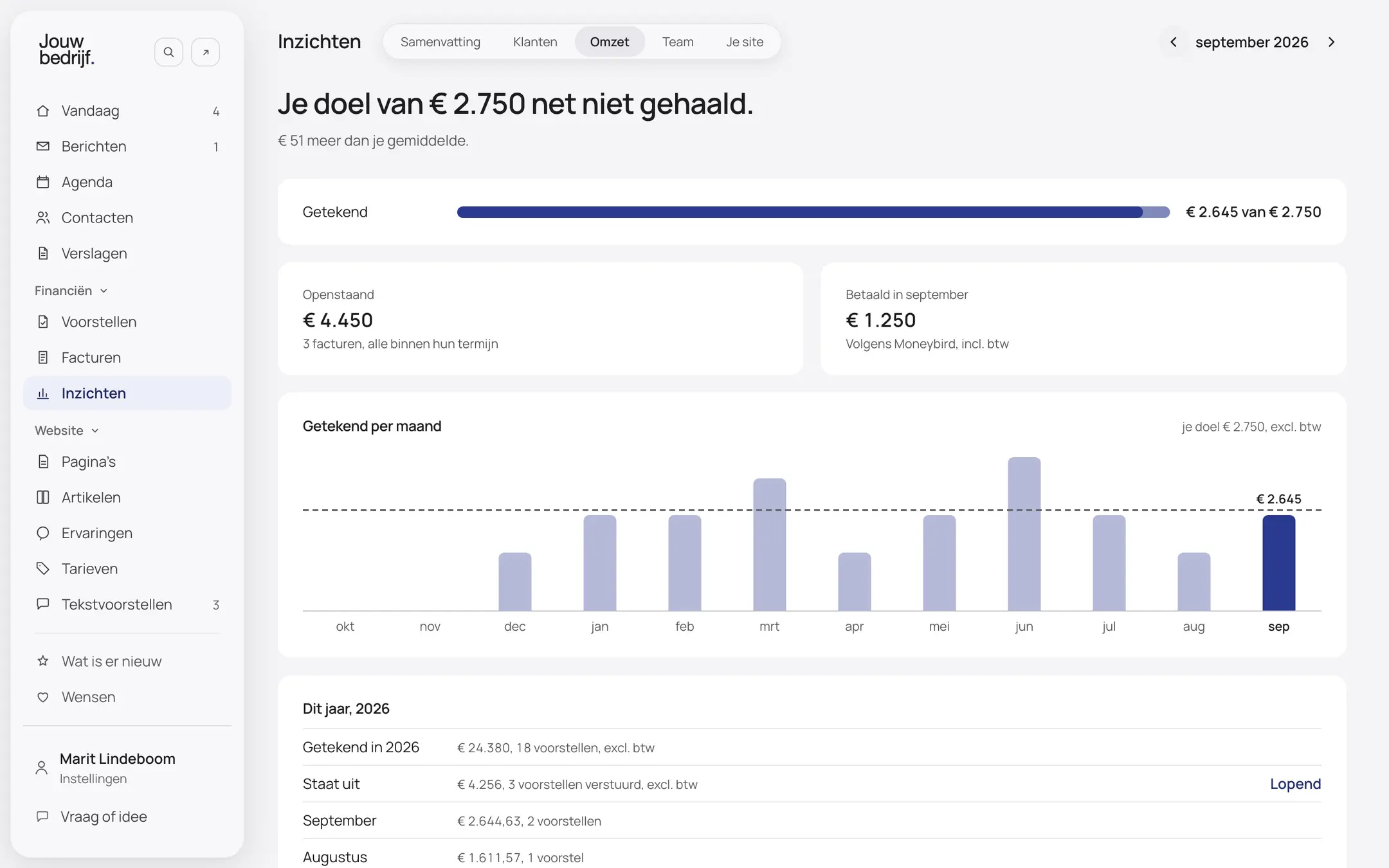Select the Omzet tab
Viewport: 1389px width, 868px height.
[x=610, y=42]
